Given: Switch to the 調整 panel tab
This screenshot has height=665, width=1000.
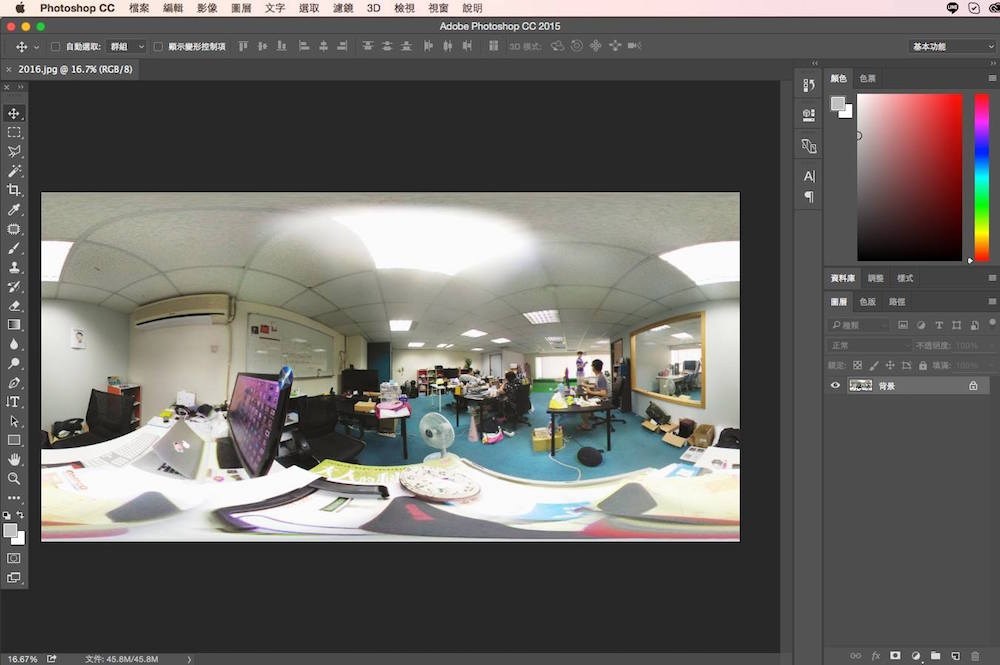Looking at the screenshot, I should pyautogui.click(x=876, y=278).
